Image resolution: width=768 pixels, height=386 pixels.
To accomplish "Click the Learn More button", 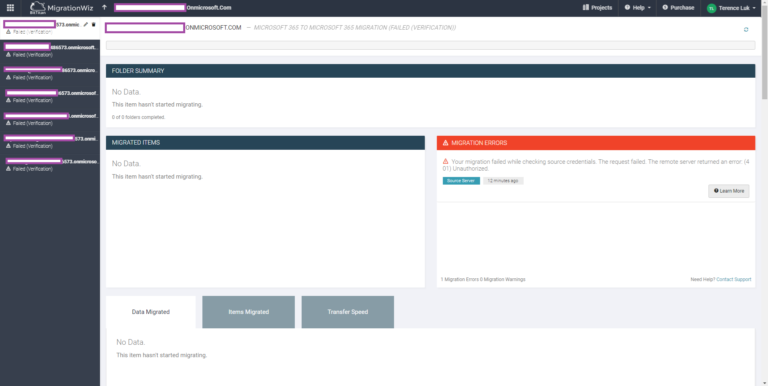I will click(728, 191).
